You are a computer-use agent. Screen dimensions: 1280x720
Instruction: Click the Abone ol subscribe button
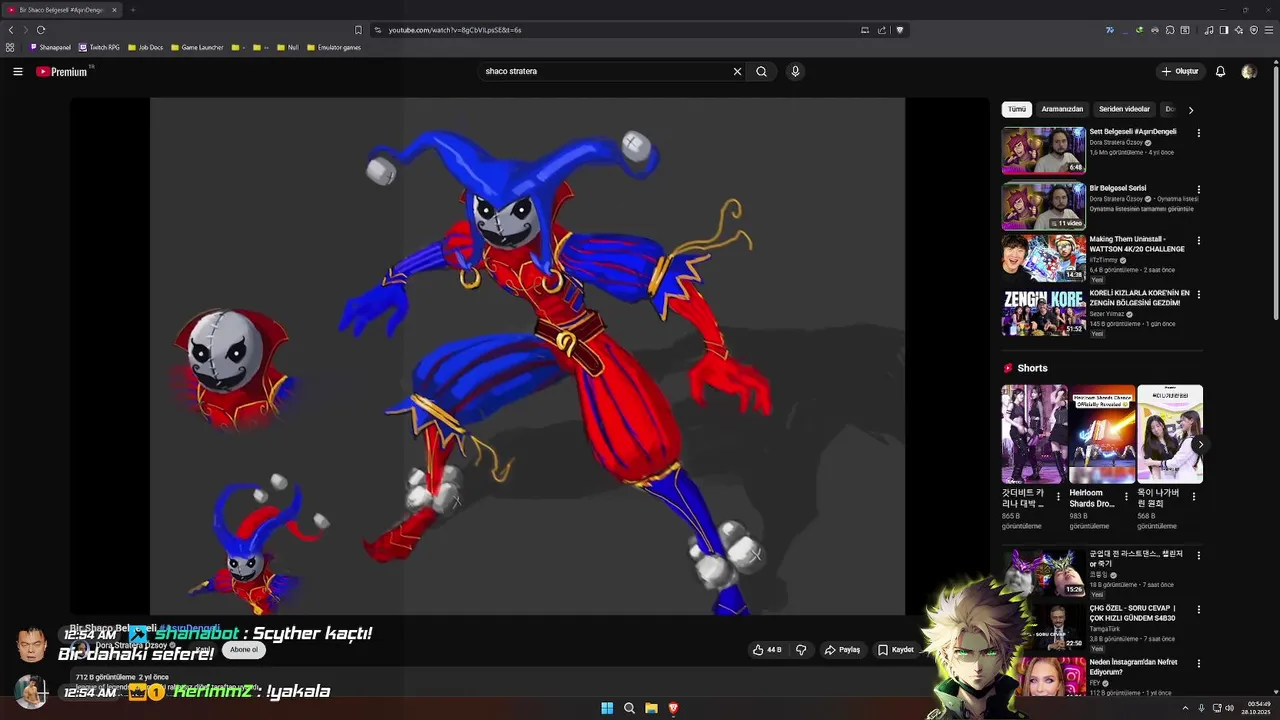244,650
